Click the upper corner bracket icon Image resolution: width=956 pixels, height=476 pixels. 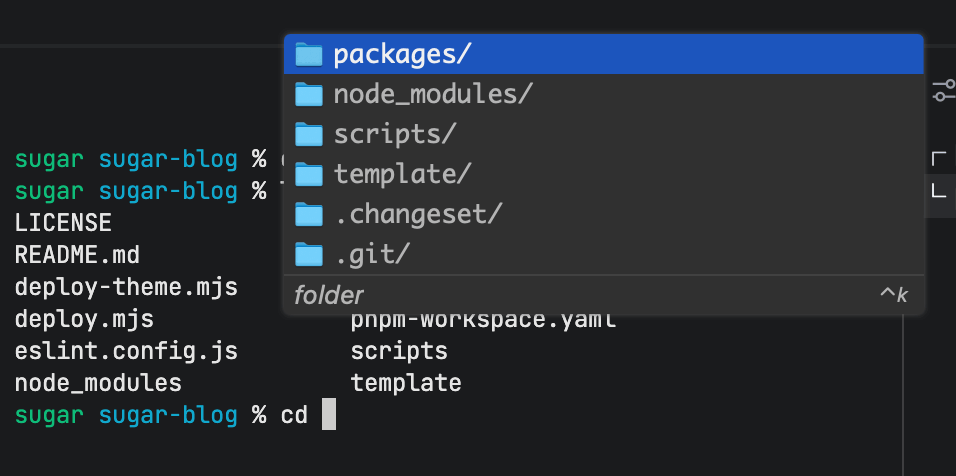[x=939, y=158]
